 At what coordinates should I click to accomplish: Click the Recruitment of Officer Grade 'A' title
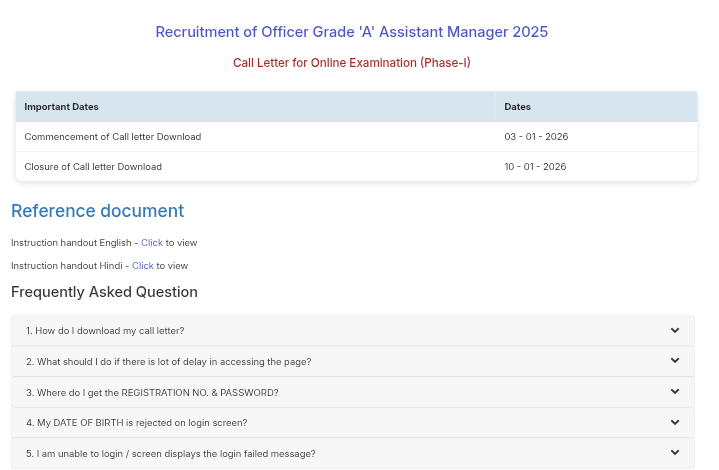point(351,32)
